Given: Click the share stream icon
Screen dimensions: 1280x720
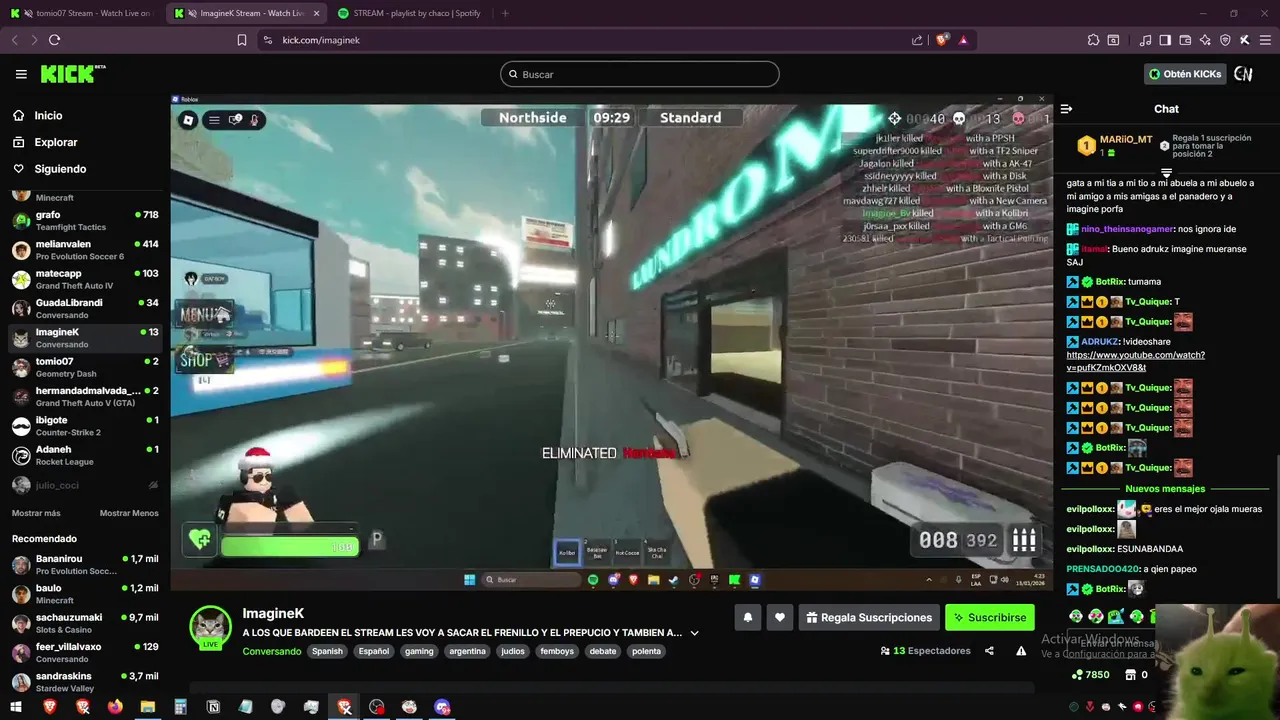Looking at the screenshot, I should coord(989,651).
